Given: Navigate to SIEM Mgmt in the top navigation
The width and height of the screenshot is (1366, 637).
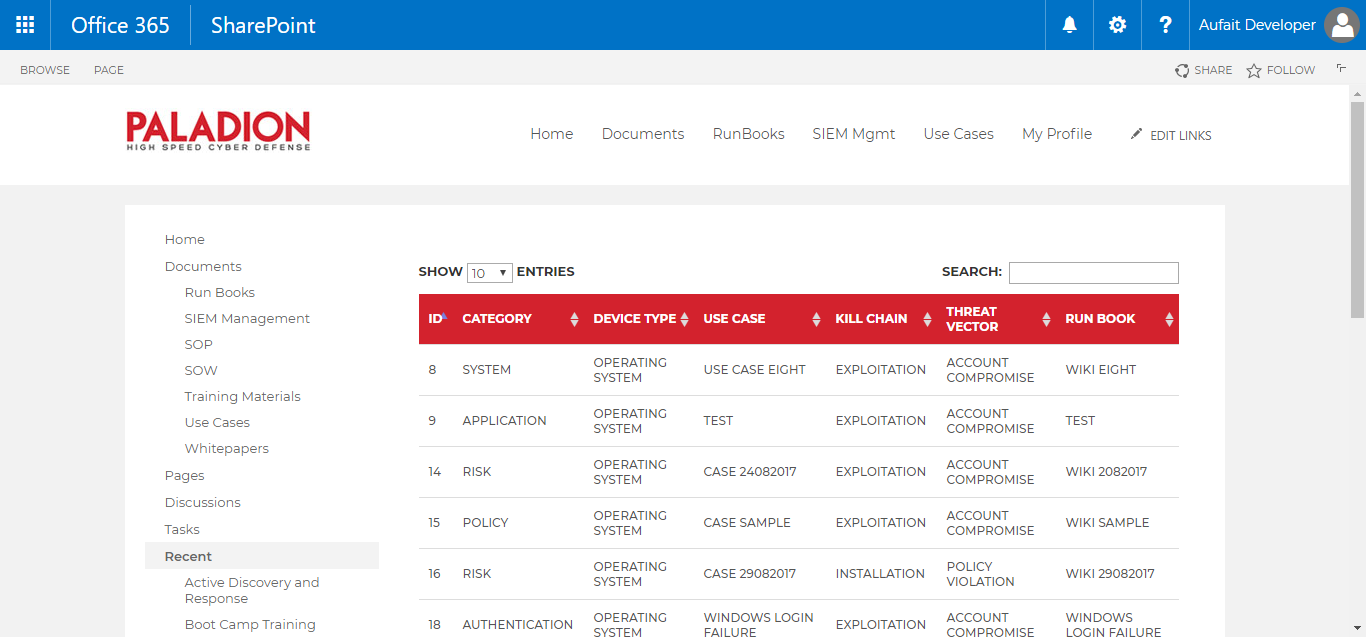Looking at the screenshot, I should coord(854,133).
